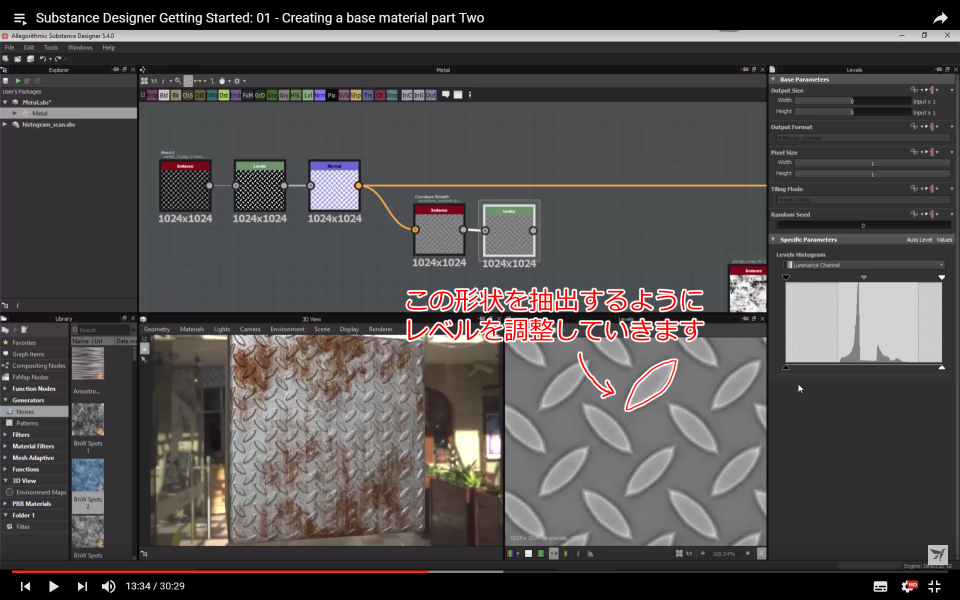Click the Auto Level button
The height and width of the screenshot is (600, 960).
pyautogui.click(x=919, y=240)
